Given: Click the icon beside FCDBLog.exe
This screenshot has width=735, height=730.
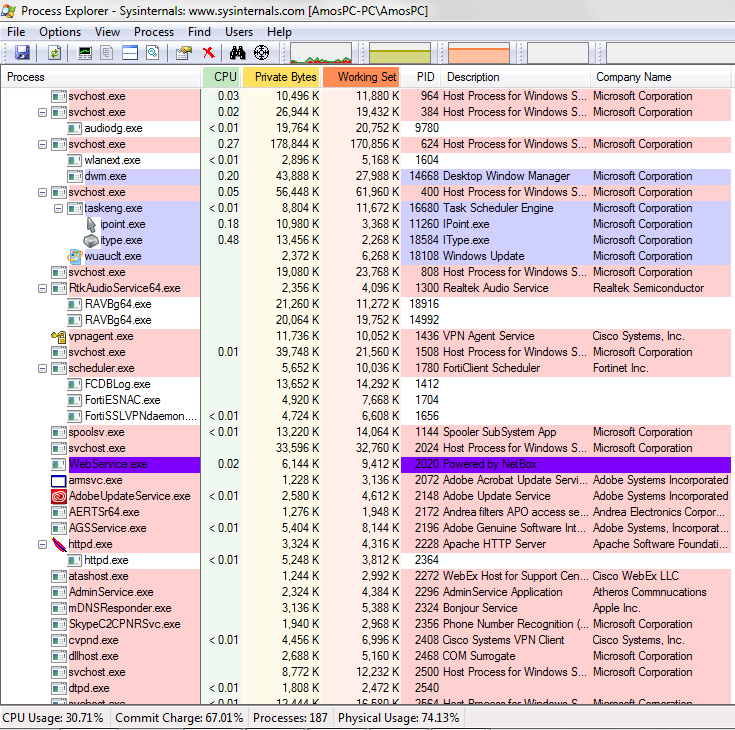Looking at the screenshot, I should pos(75,384).
